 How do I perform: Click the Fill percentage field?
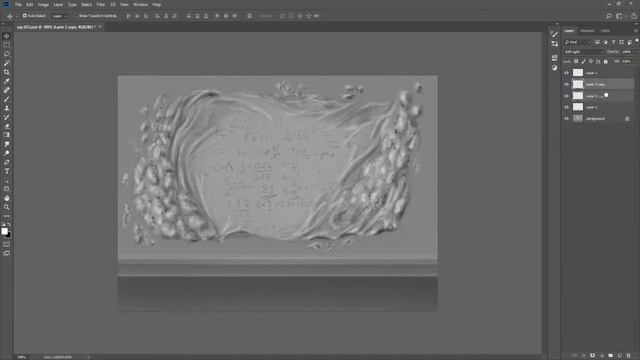tap(627, 61)
